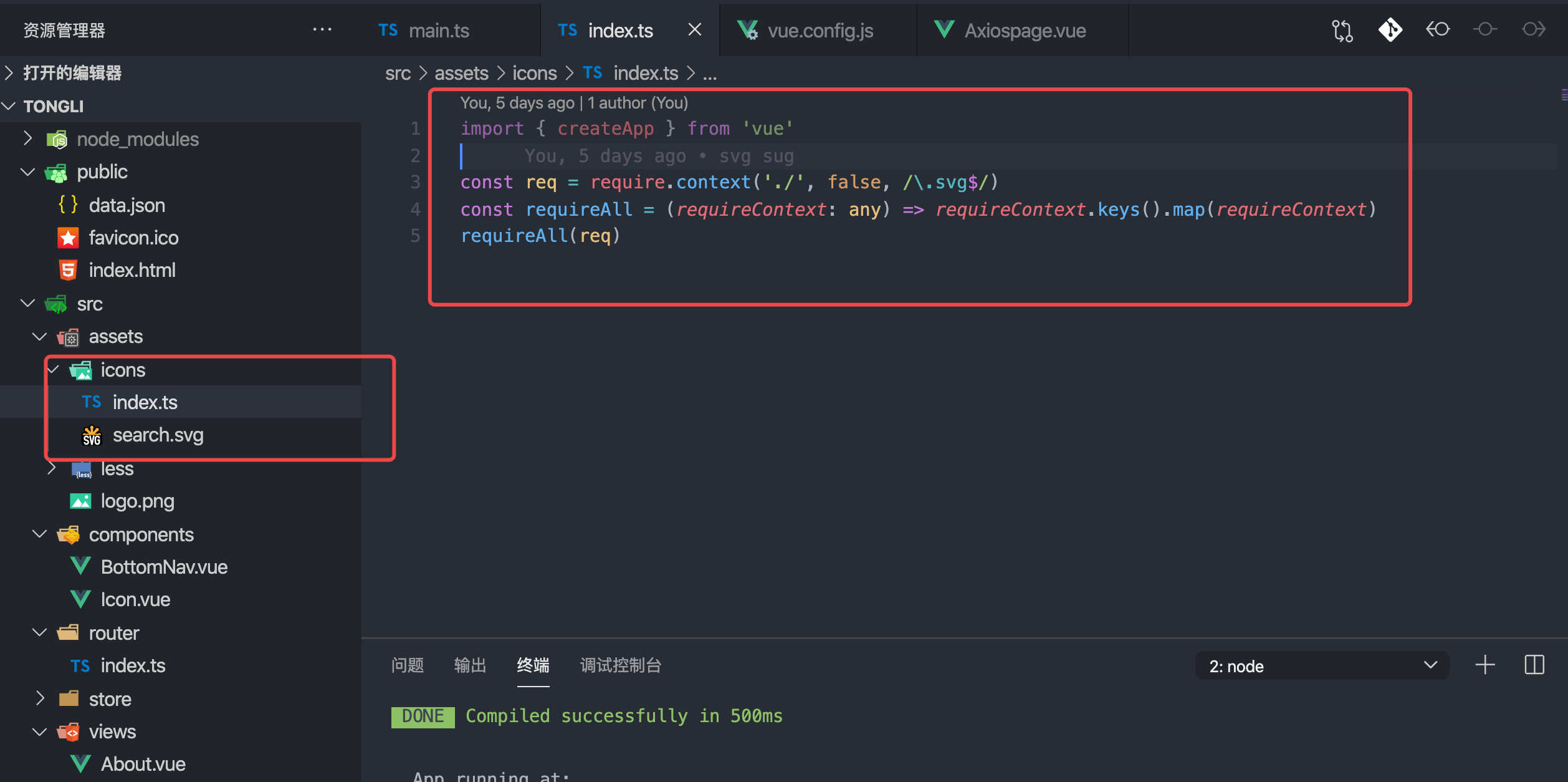Click the go to previous change icon
1568x782 pixels.
click(x=1438, y=30)
